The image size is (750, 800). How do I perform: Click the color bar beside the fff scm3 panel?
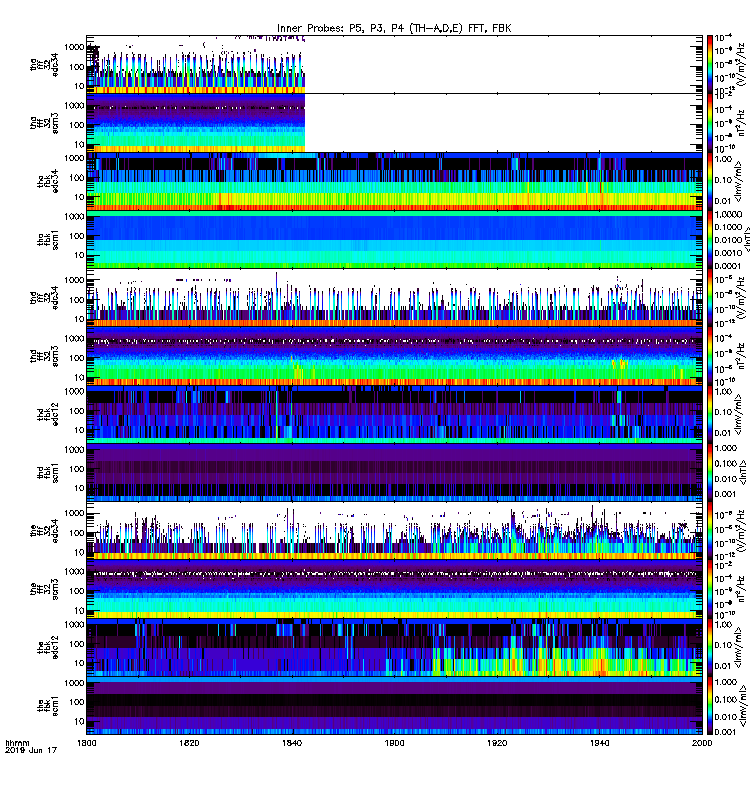tap(709, 589)
